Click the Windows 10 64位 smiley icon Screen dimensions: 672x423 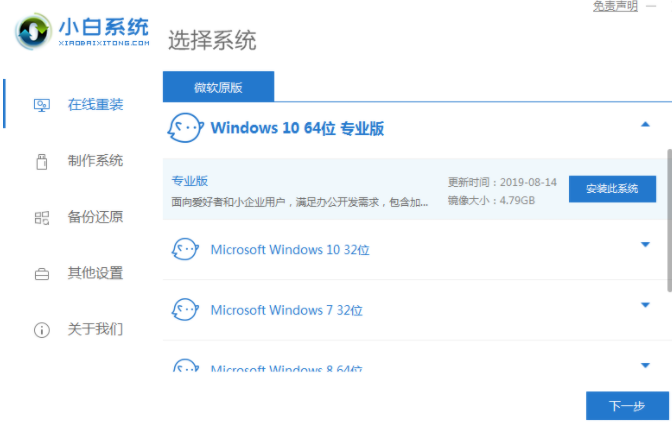coord(185,128)
